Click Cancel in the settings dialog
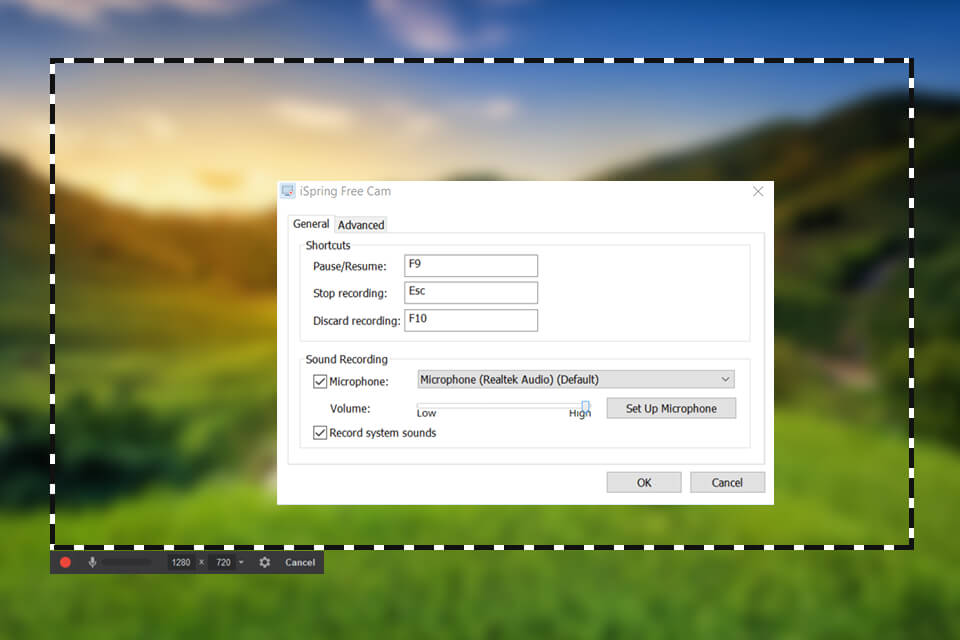 pyautogui.click(x=727, y=483)
